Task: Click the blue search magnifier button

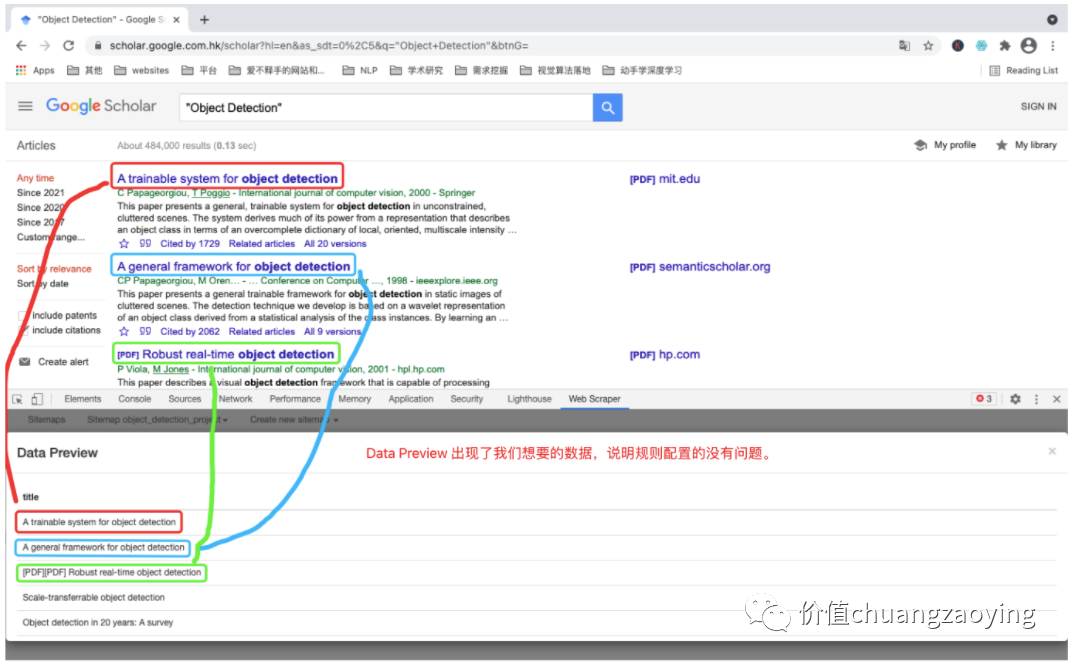Action: tap(607, 107)
